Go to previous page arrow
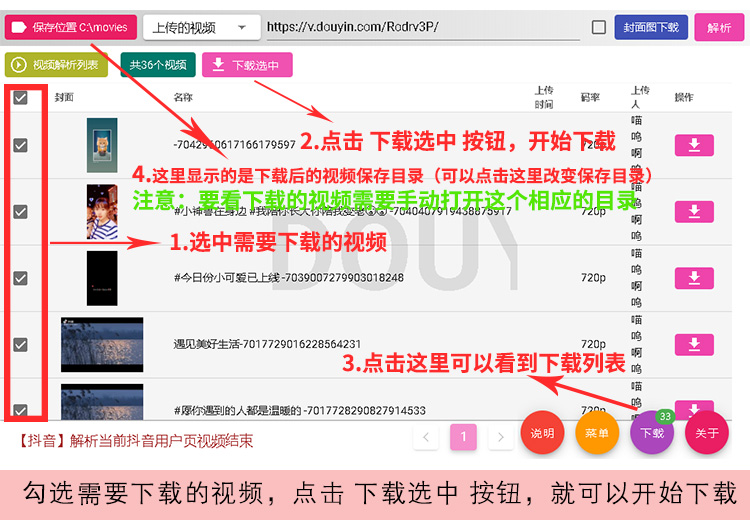 click(x=426, y=437)
